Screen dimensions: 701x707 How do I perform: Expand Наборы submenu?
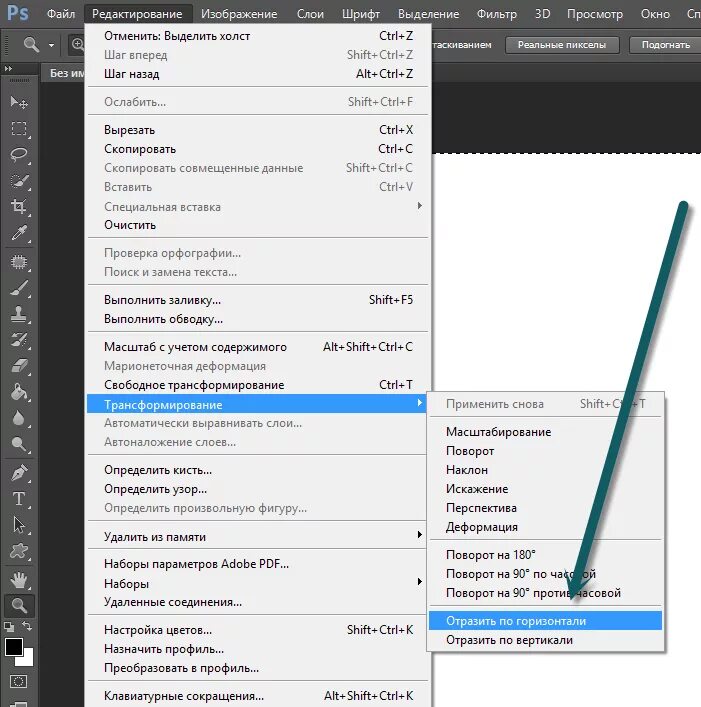tap(257, 583)
